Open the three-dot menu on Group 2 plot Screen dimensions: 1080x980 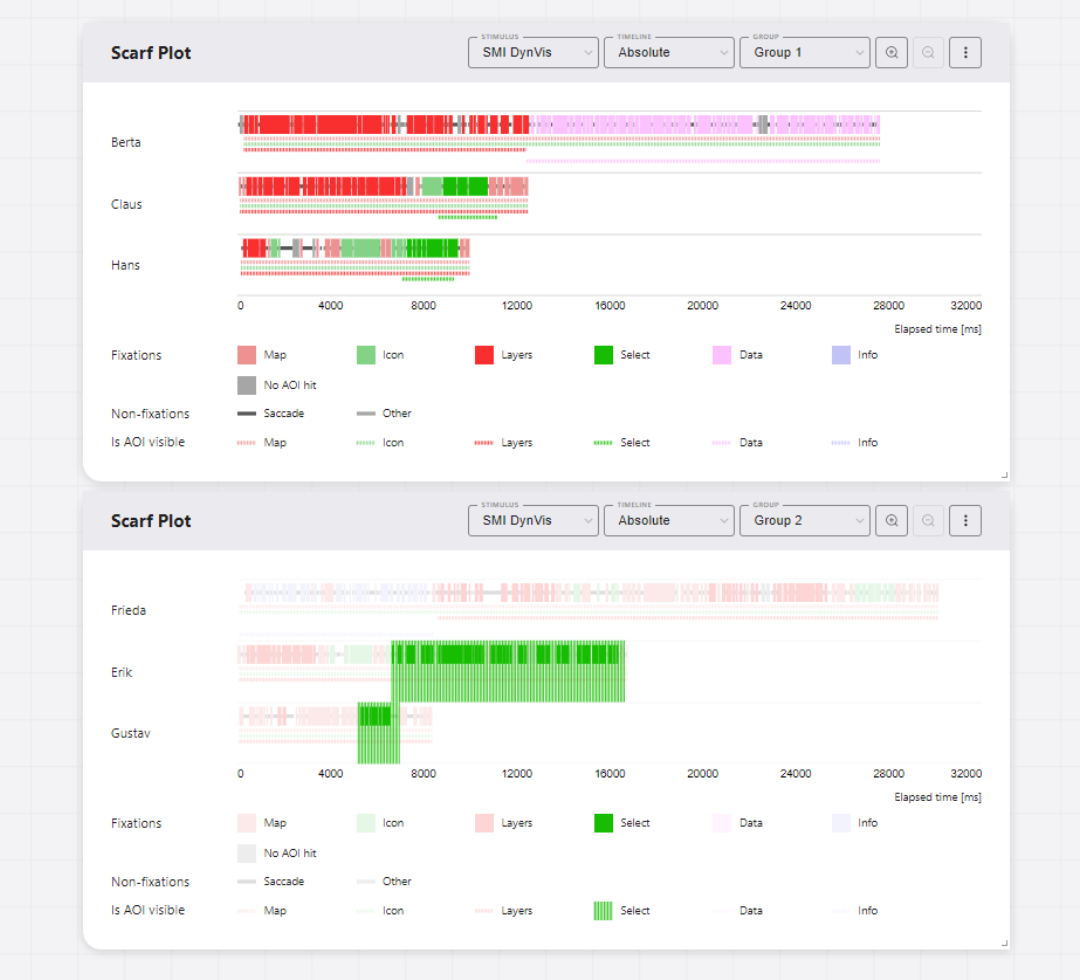pos(965,521)
